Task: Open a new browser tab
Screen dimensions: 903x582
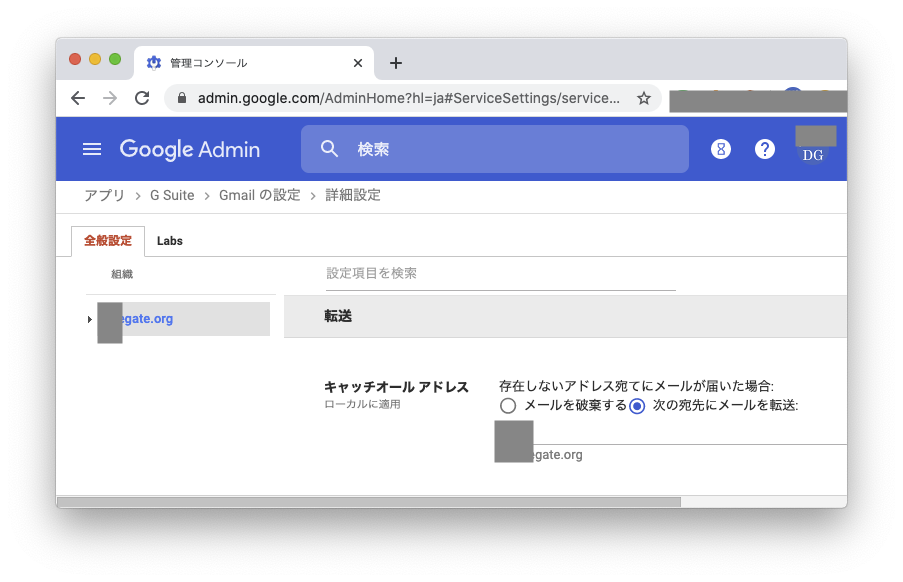Action: [x=396, y=63]
